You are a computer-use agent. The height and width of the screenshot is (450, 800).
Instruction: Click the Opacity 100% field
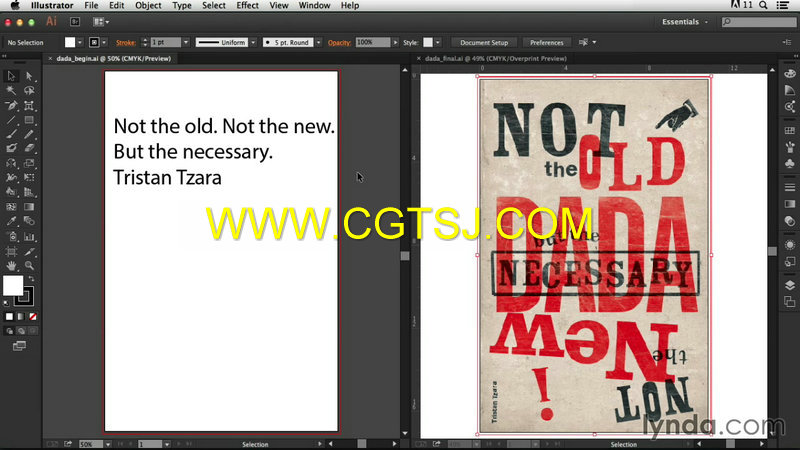click(x=373, y=42)
